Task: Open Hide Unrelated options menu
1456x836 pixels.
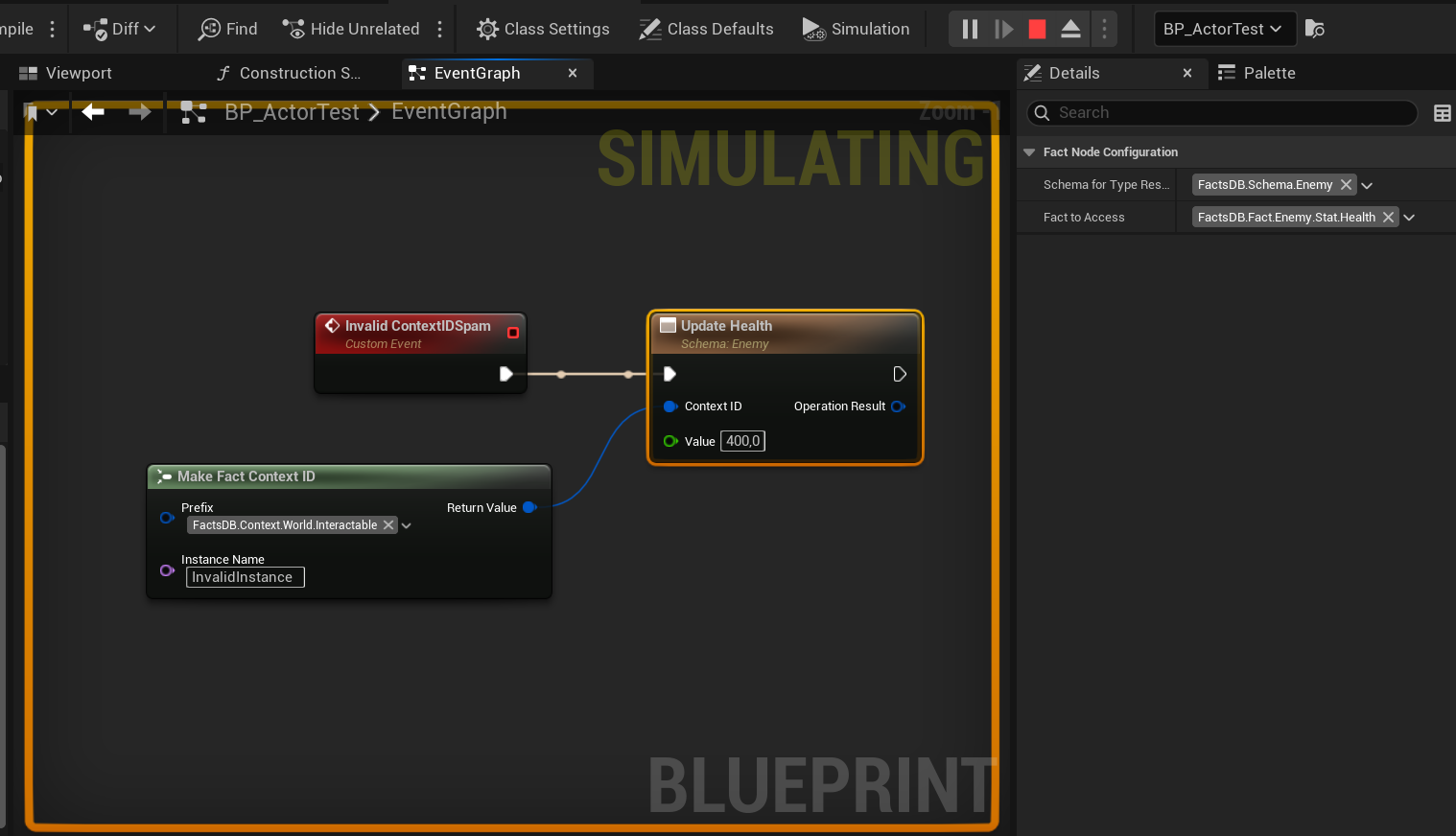Action: coord(440,29)
